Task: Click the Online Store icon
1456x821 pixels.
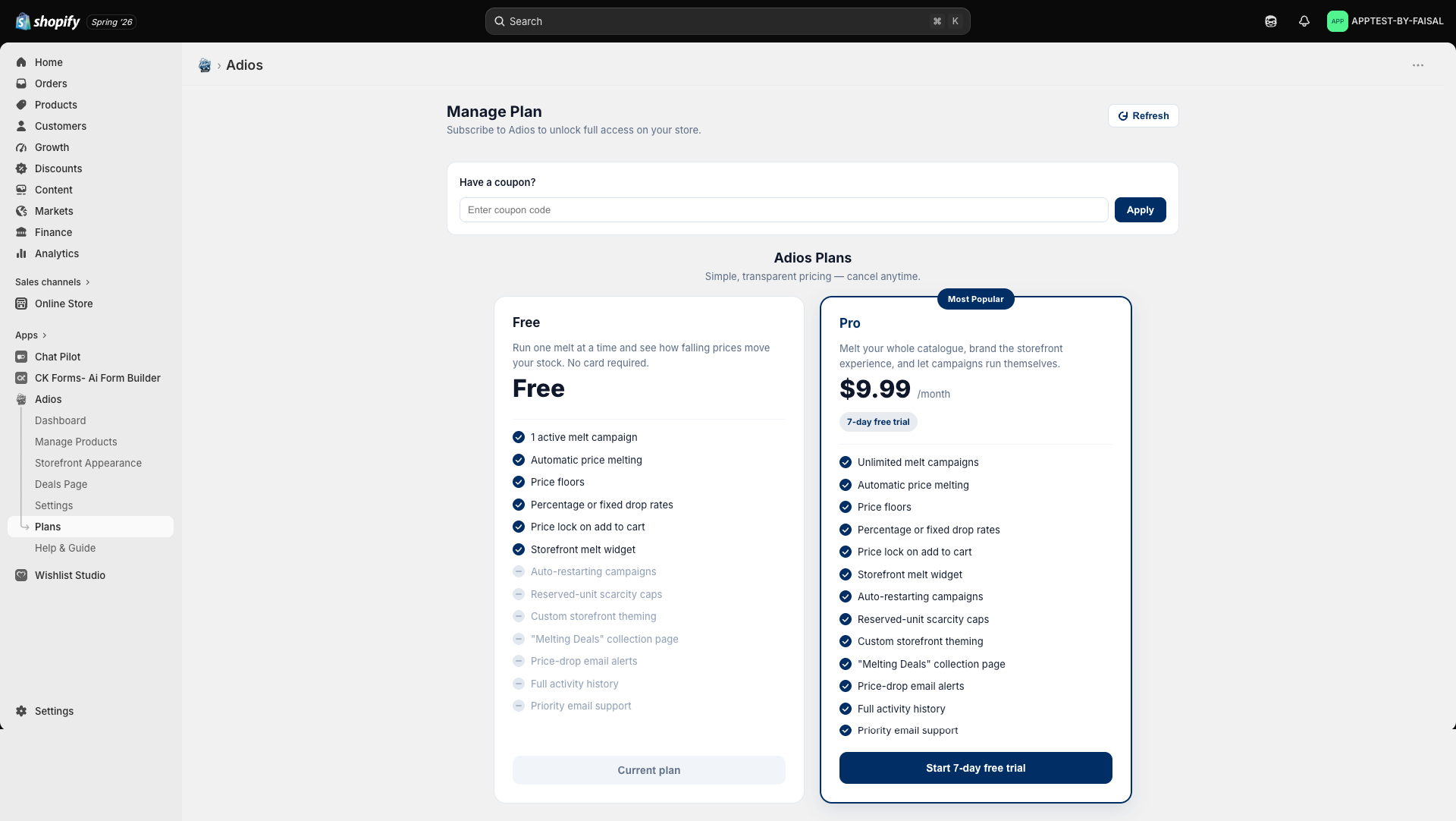Action: click(21, 304)
